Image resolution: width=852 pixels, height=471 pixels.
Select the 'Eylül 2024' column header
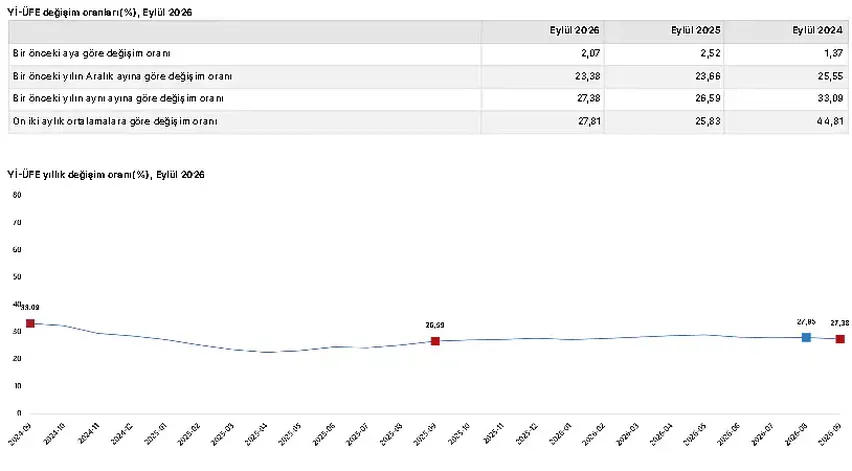point(817,30)
